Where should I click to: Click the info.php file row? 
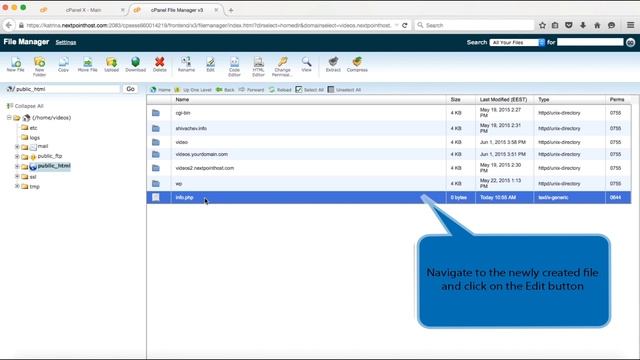pos(389,198)
